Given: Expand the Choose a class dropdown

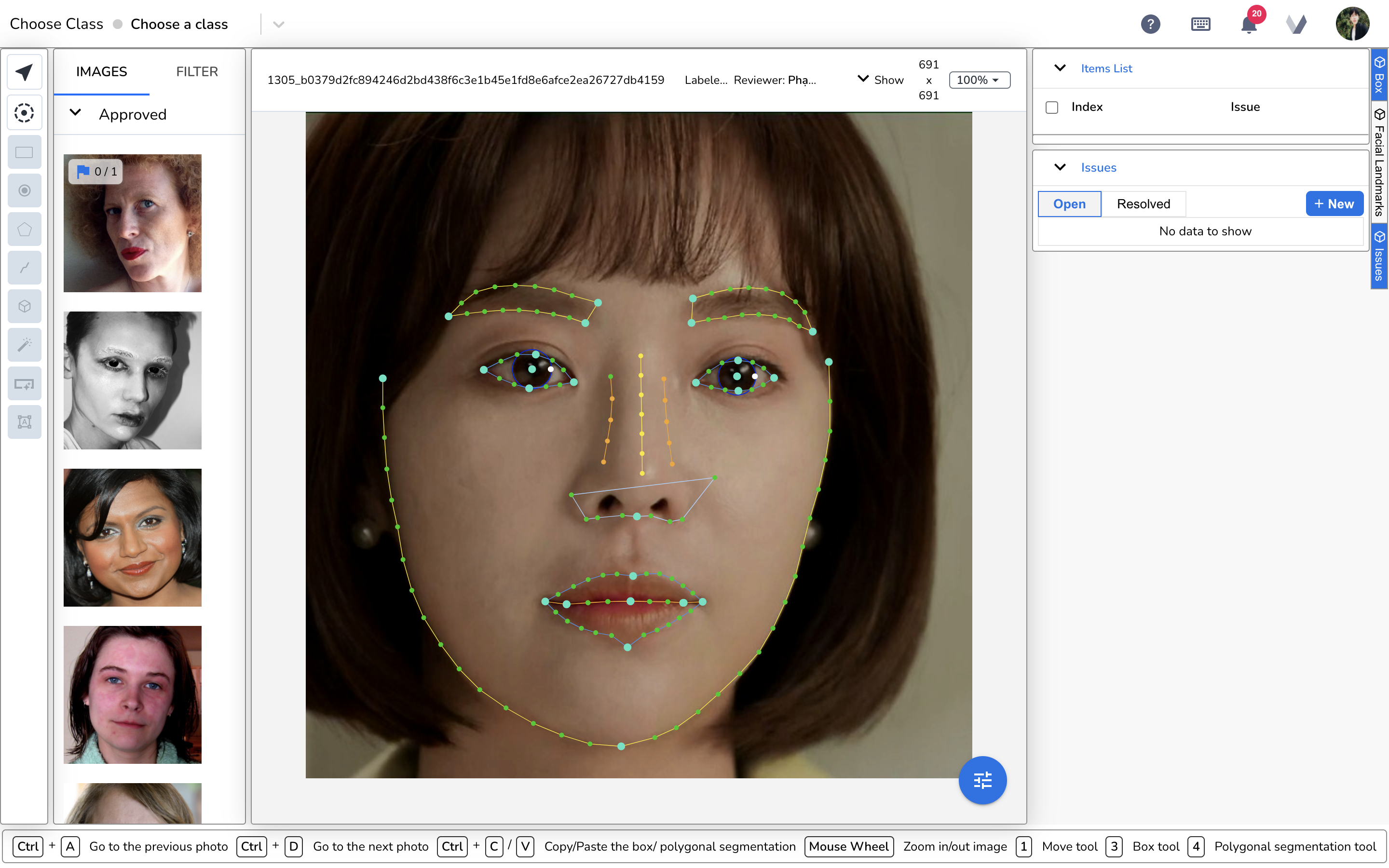Looking at the screenshot, I should [278, 24].
